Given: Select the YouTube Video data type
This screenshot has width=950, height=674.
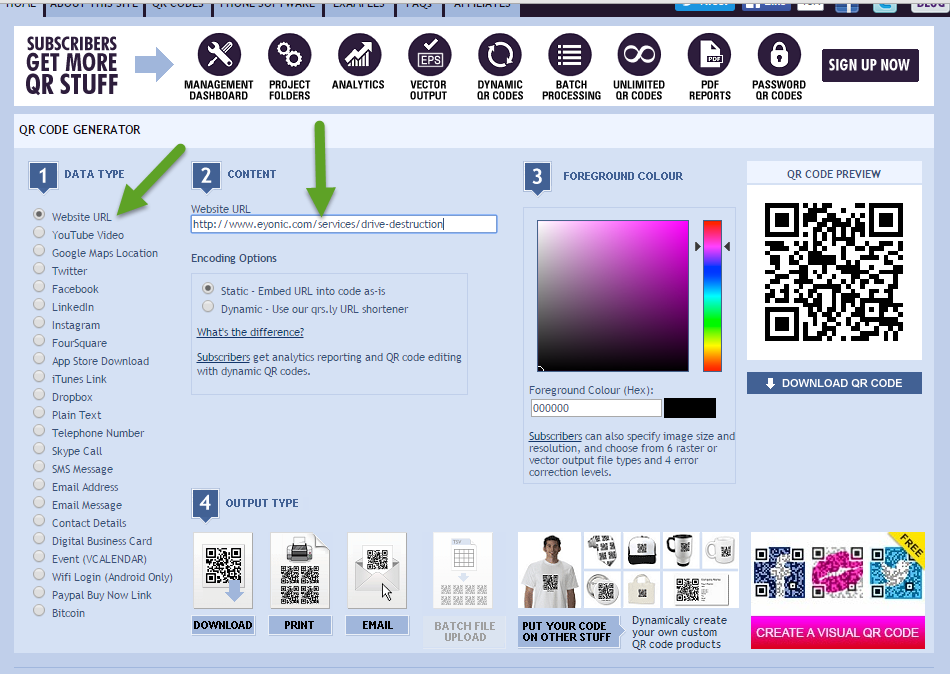Looking at the screenshot, I should pos(39,233).
